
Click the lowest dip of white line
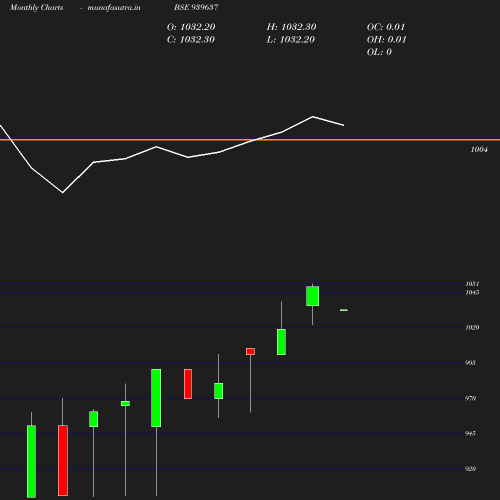pos(63,192)
